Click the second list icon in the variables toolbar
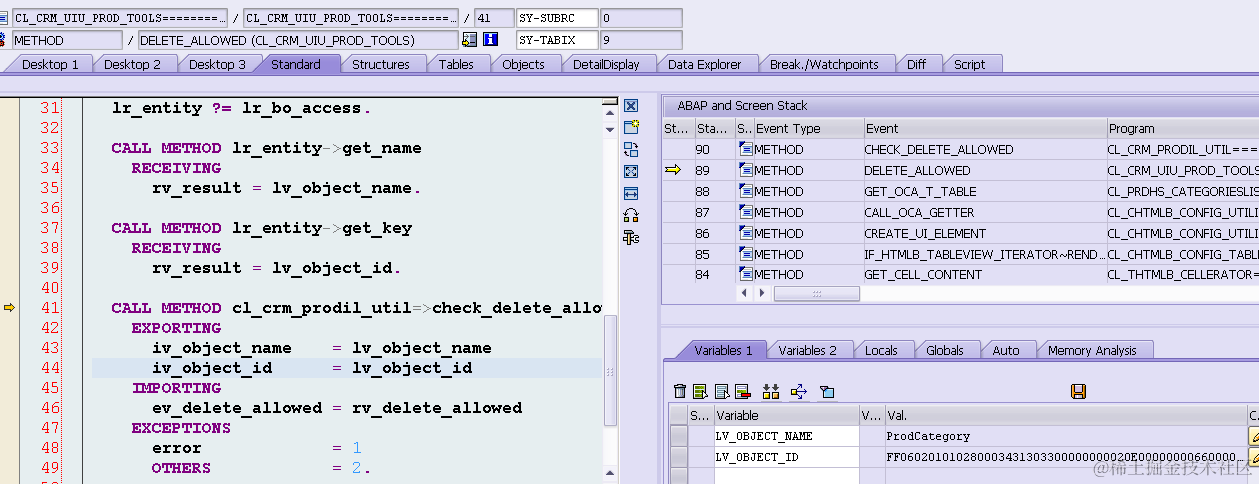Viewport: 1259px width, 484px height. 721,391
